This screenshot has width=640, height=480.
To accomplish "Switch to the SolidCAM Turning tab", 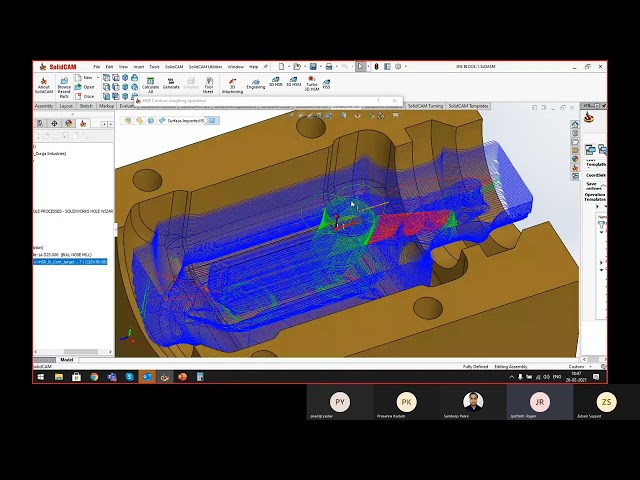I will click(425, 106).
